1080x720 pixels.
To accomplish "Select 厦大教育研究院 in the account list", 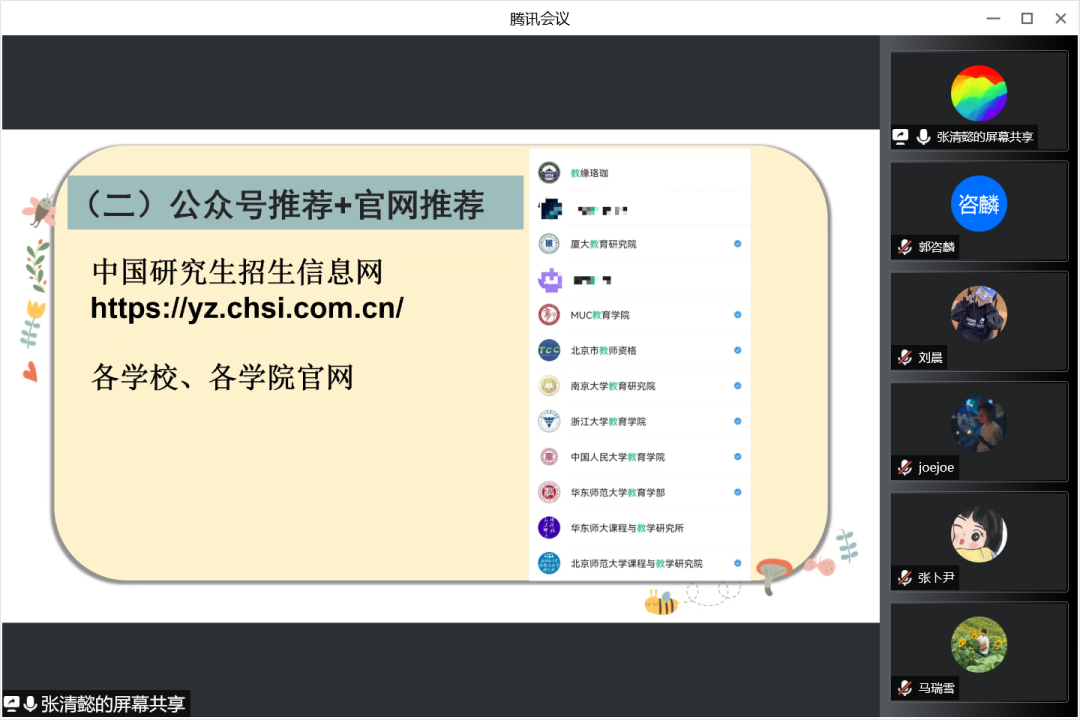I will [603, 244].
